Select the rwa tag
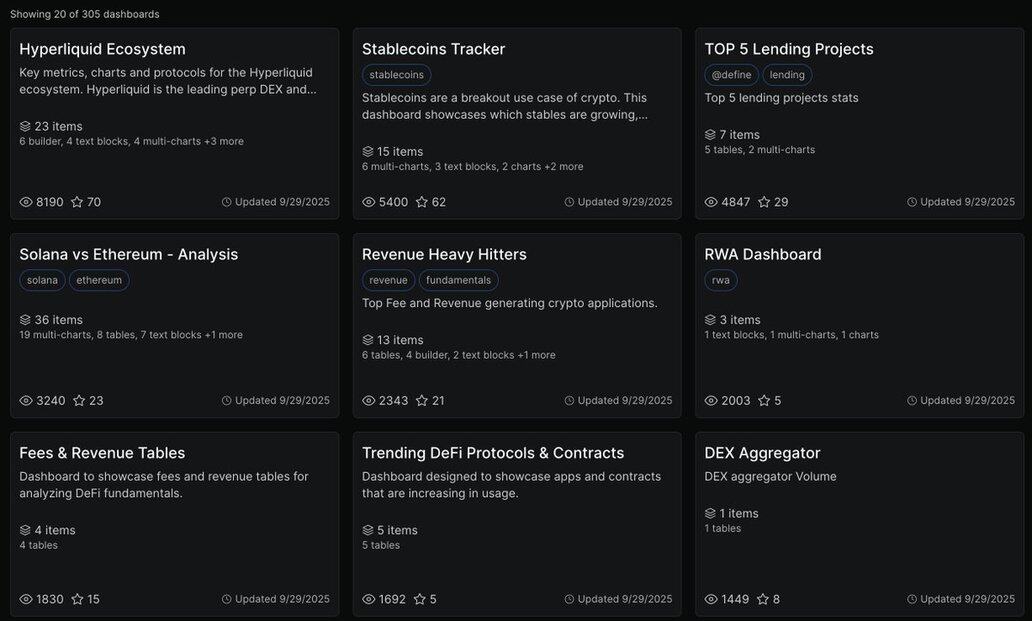The width and height of the screenshot is (1032, 621). pos(720,280)
